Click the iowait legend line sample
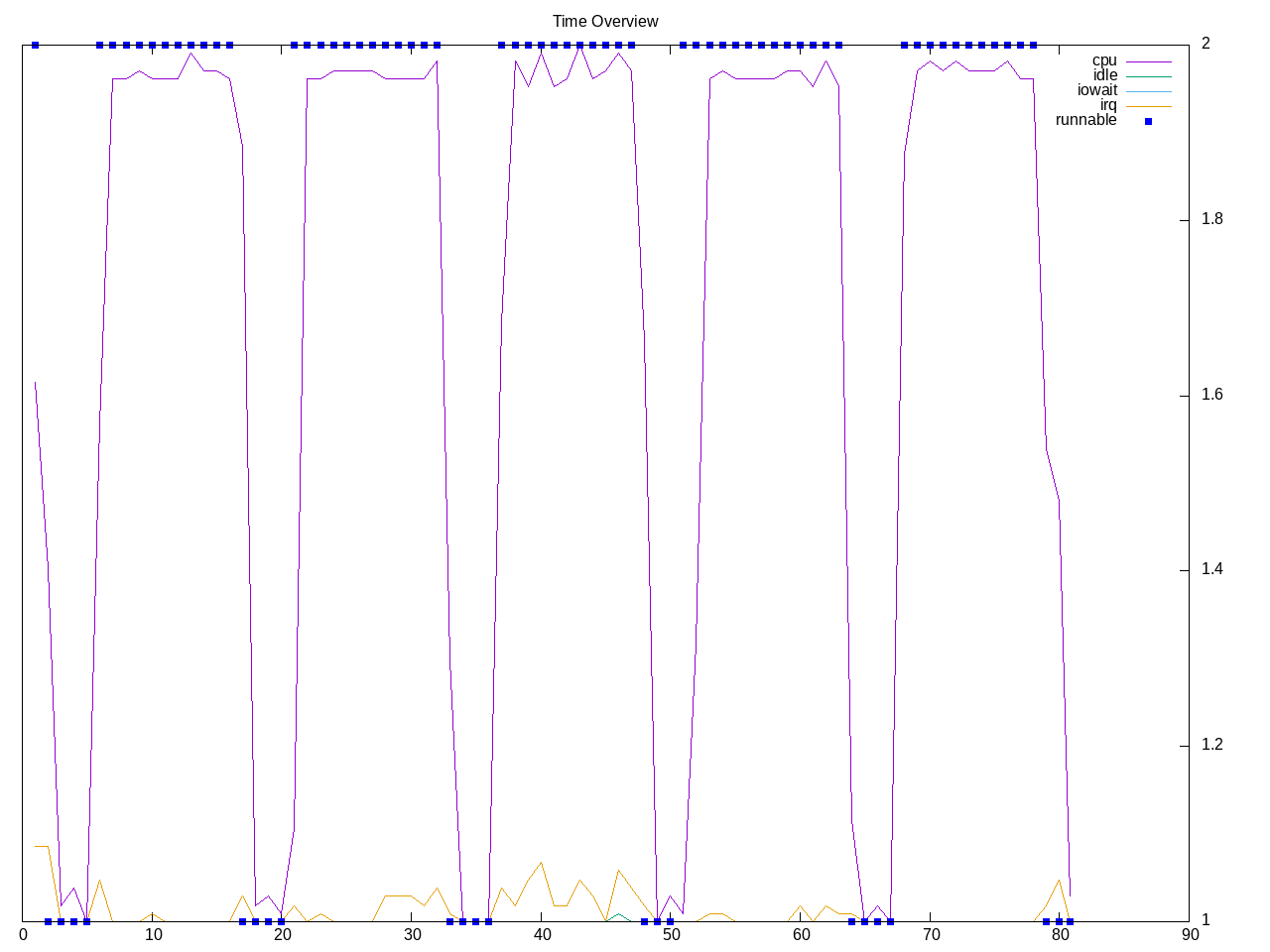The height and width of the screenshot is (952, 1270). pos(1148,91)
